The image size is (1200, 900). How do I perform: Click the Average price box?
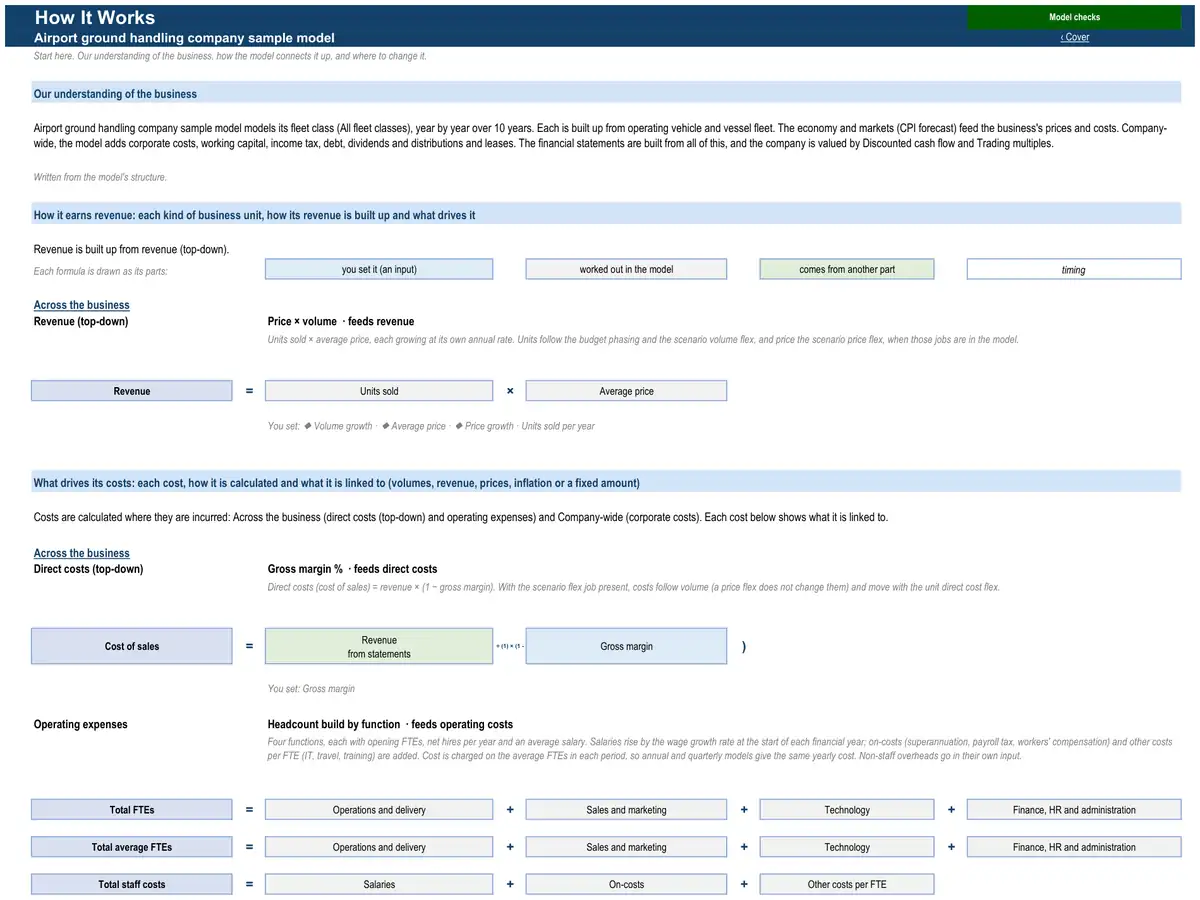(626, 391)
